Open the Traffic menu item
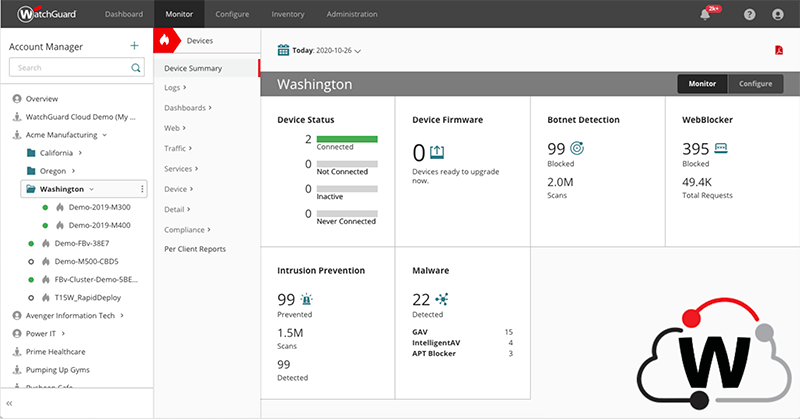Viewport: 800px width, 419px height. [x=178, y=149]
